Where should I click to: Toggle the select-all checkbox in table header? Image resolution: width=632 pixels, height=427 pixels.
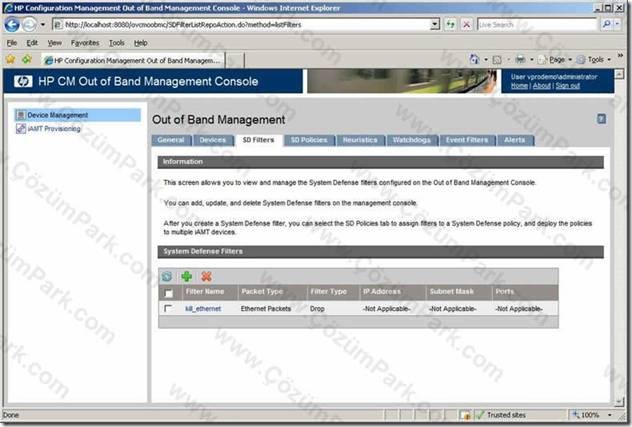[x=168, y=294]
